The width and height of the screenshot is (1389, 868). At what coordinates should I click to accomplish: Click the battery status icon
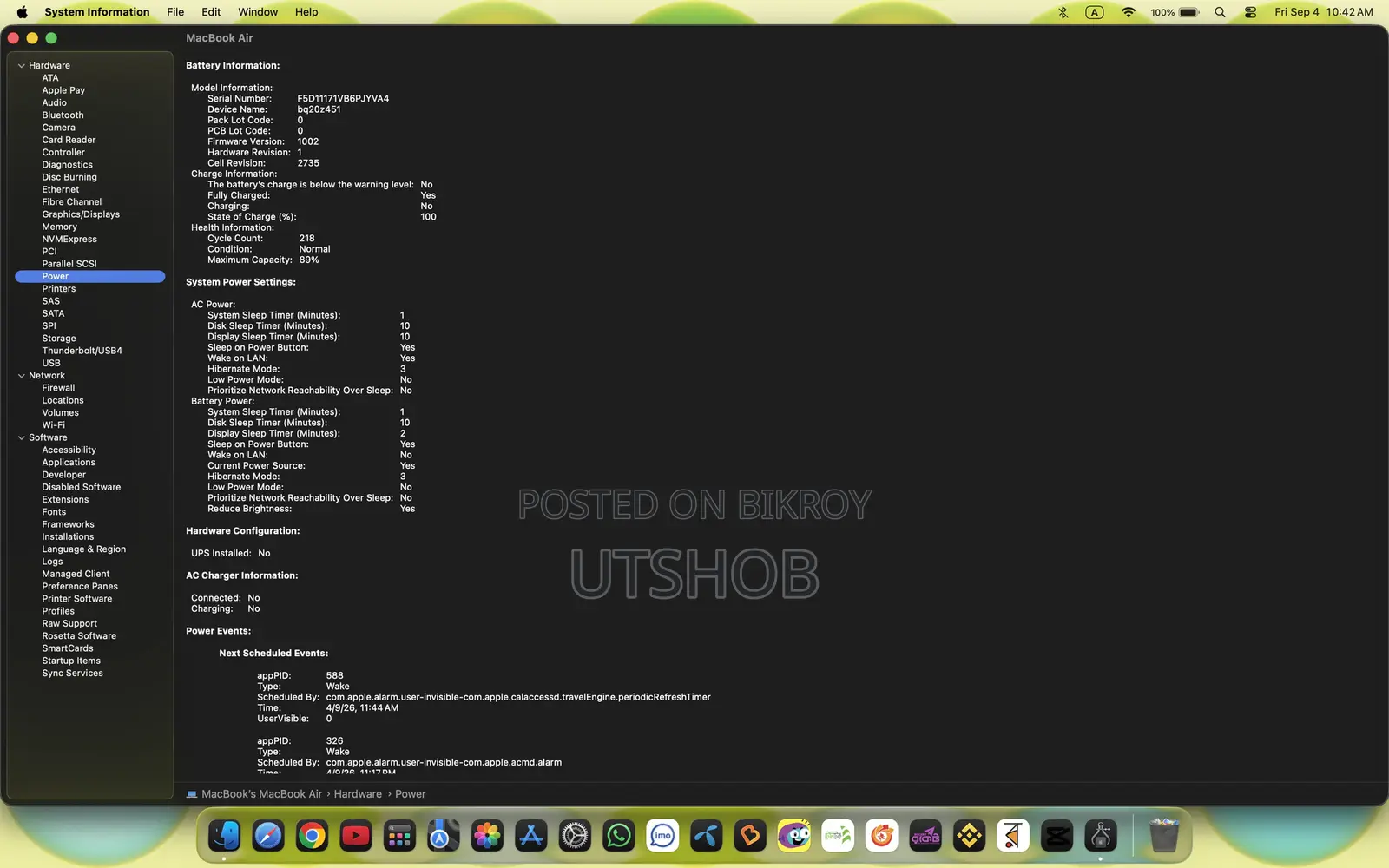coord(1189,12)
